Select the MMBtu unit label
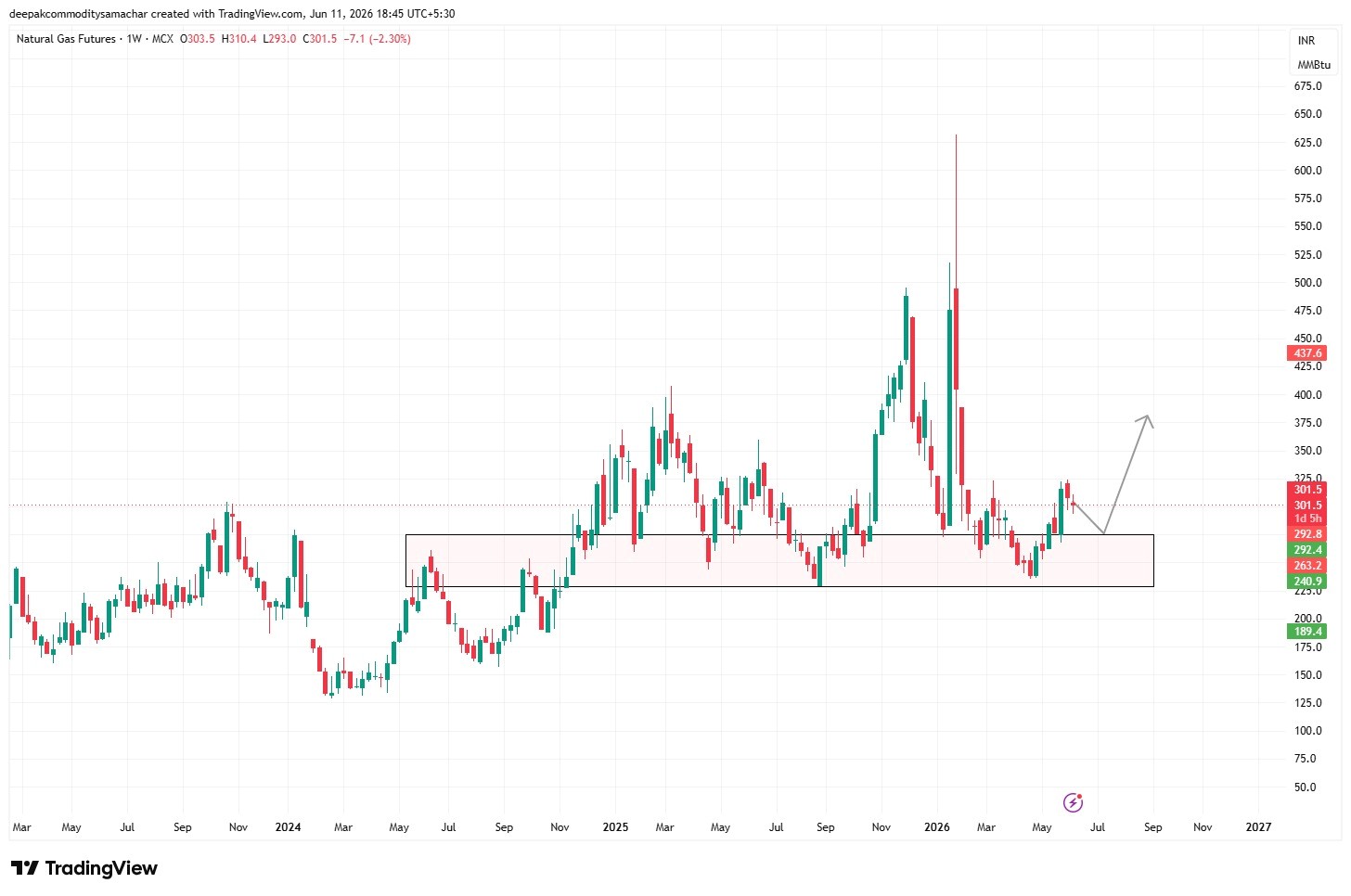1351x896 pixels. [1314, 65]
